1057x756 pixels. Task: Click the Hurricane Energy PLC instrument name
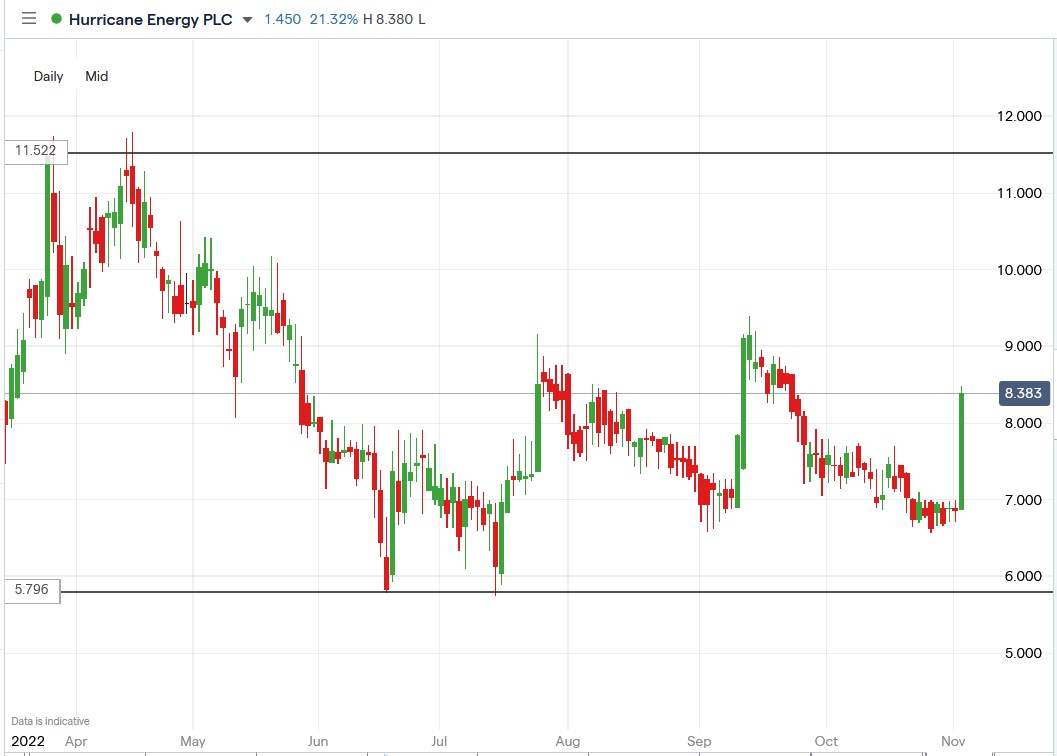pos(150,19)
